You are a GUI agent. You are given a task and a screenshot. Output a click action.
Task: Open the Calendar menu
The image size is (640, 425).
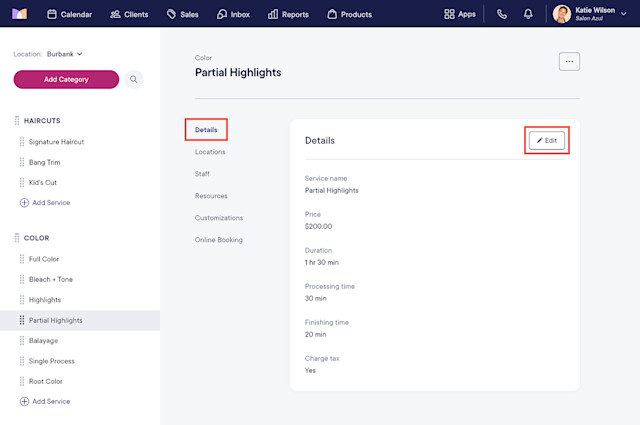[x=69, y=14]
